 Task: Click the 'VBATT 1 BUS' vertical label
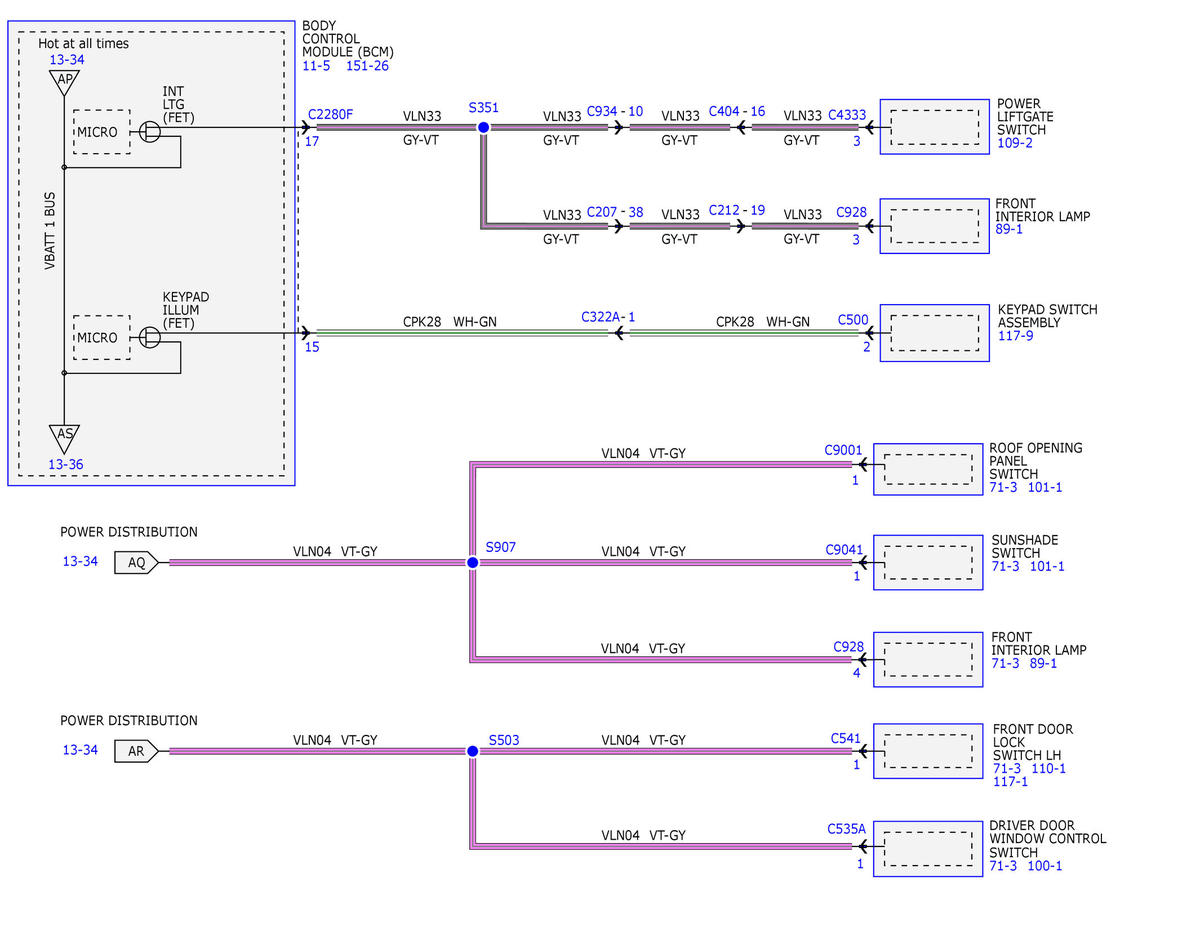[49, 231]
